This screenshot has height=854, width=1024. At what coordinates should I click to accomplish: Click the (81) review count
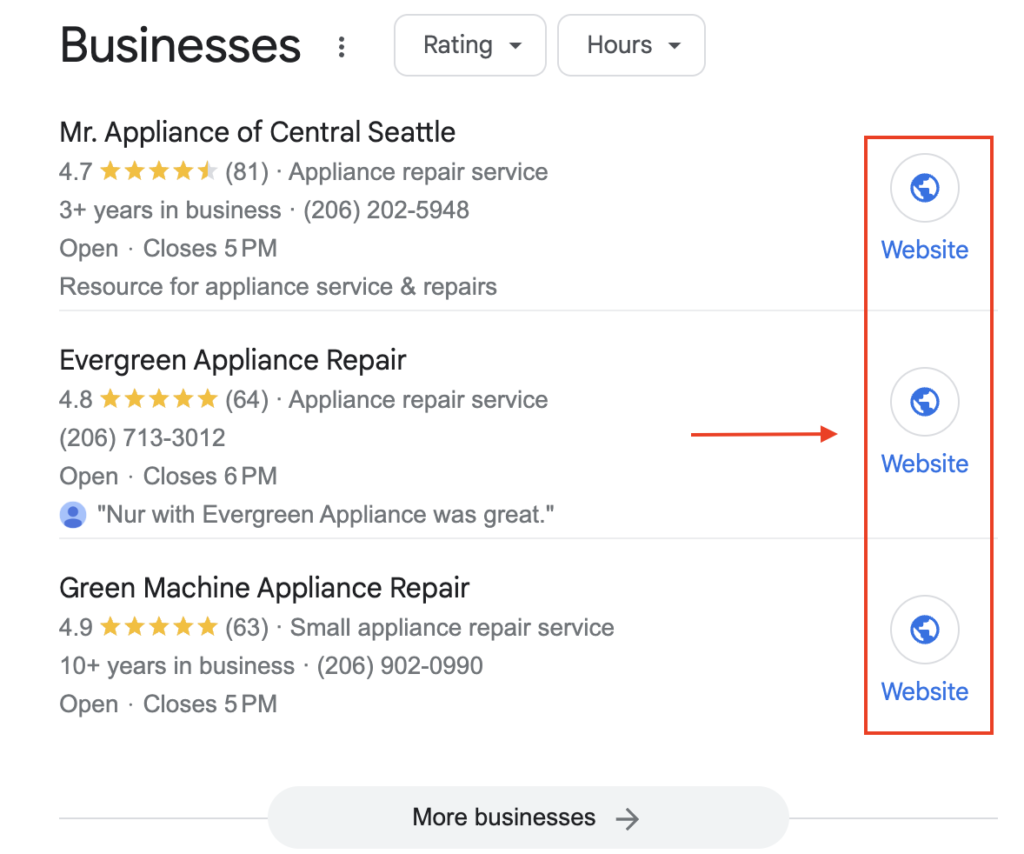[247, 172]
